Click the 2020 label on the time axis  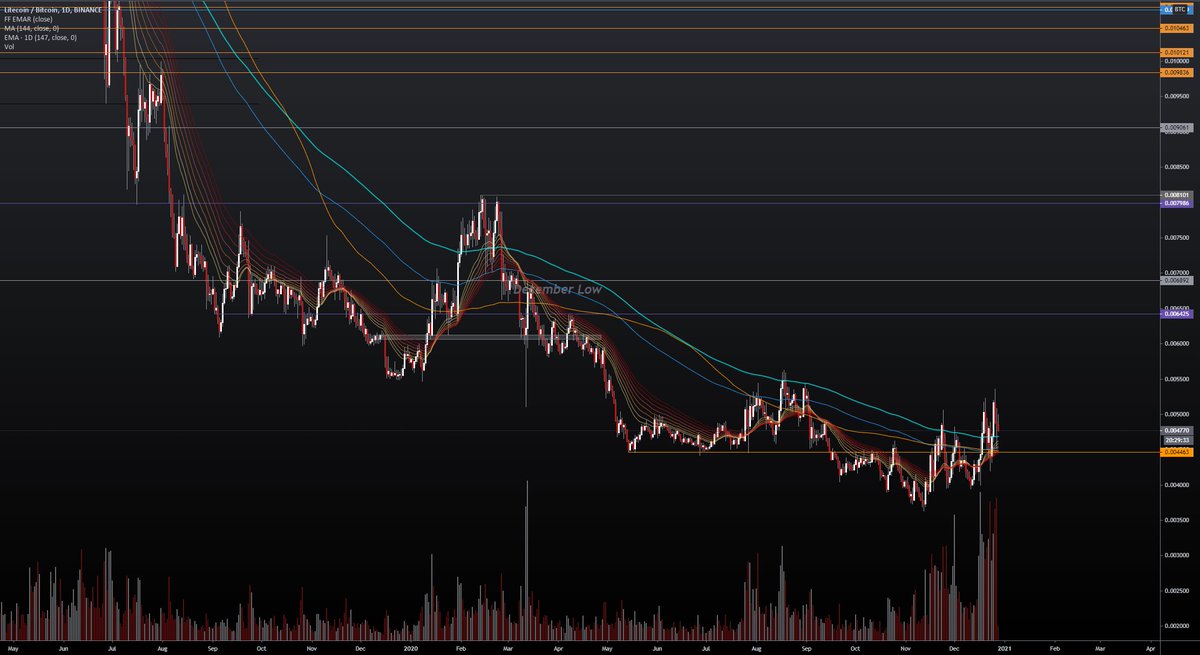pos(411,647)
